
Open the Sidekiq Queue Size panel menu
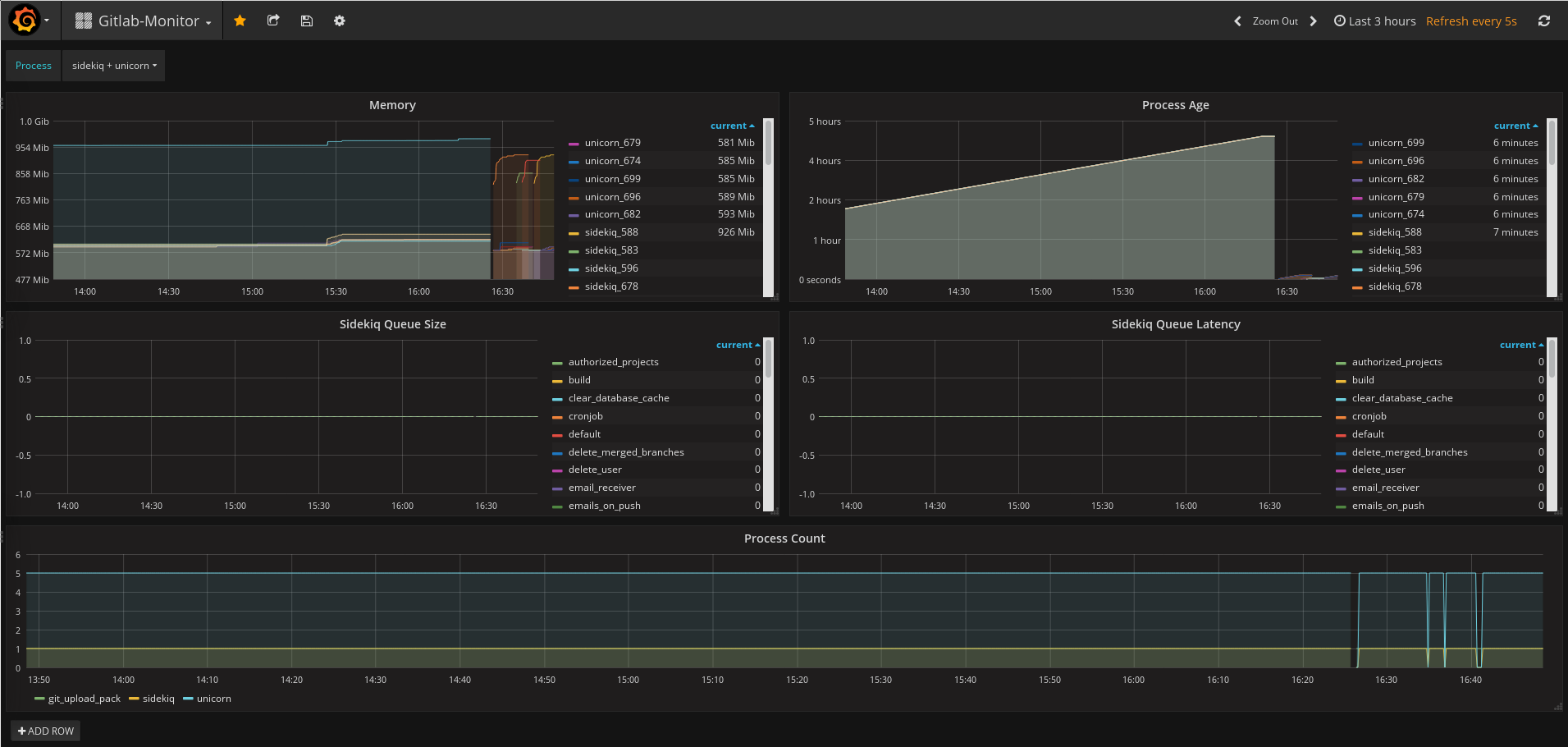tap(393, 324)
